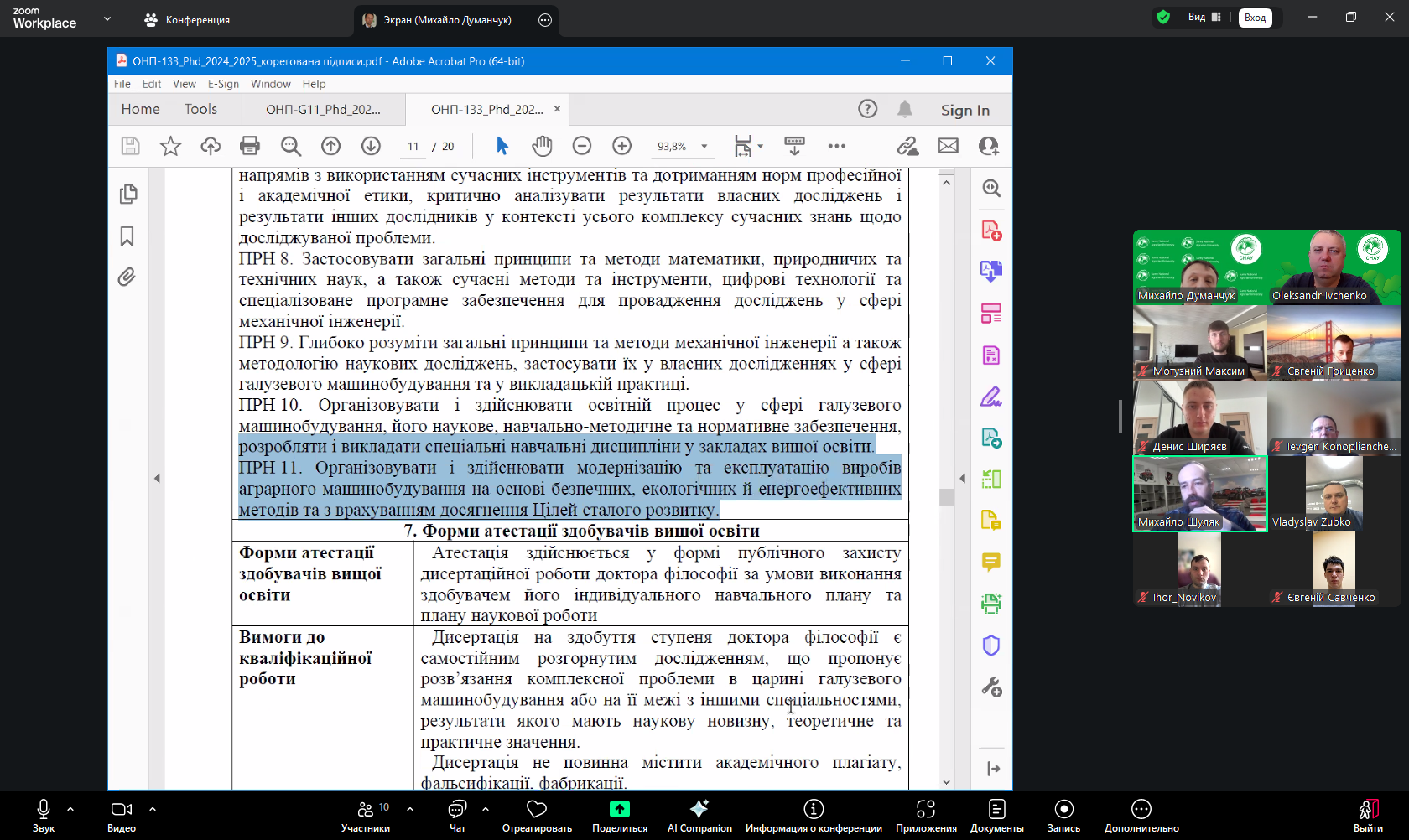This screenshot has height=840, width=1409.
Task: Click the zoom-in plus icon
Action: tap(621, 146)
